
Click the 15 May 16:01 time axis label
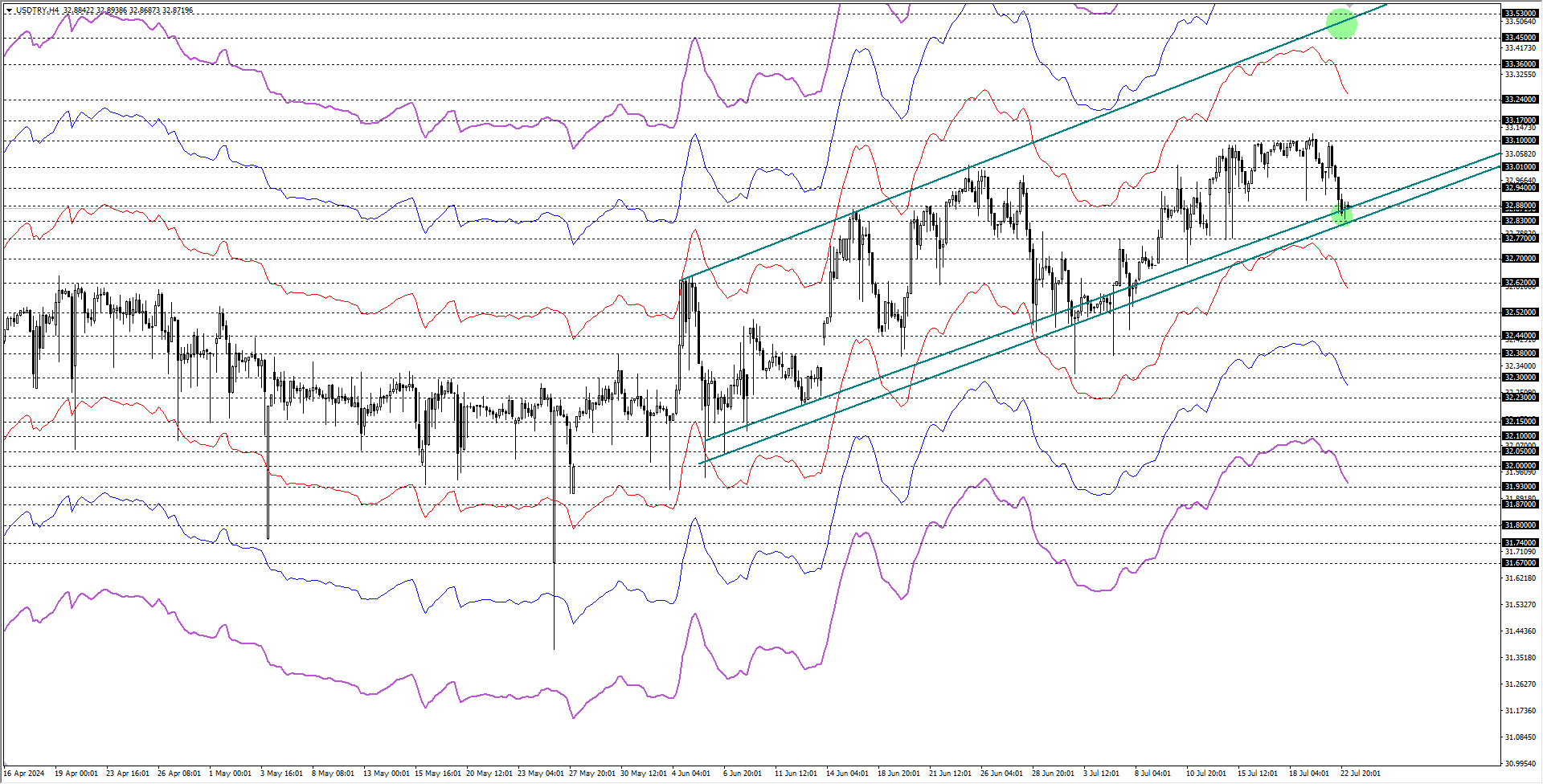click(x=436, y=774)
